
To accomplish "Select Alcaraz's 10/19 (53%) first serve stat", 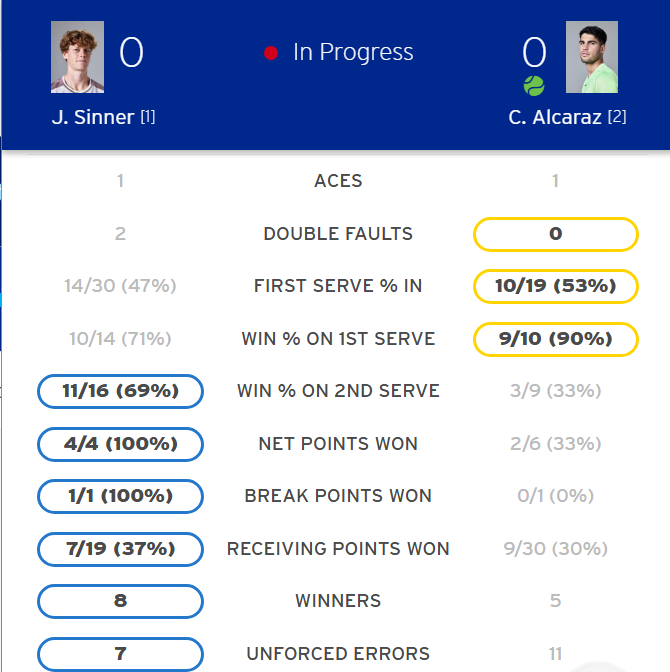I will pos(555,286).
